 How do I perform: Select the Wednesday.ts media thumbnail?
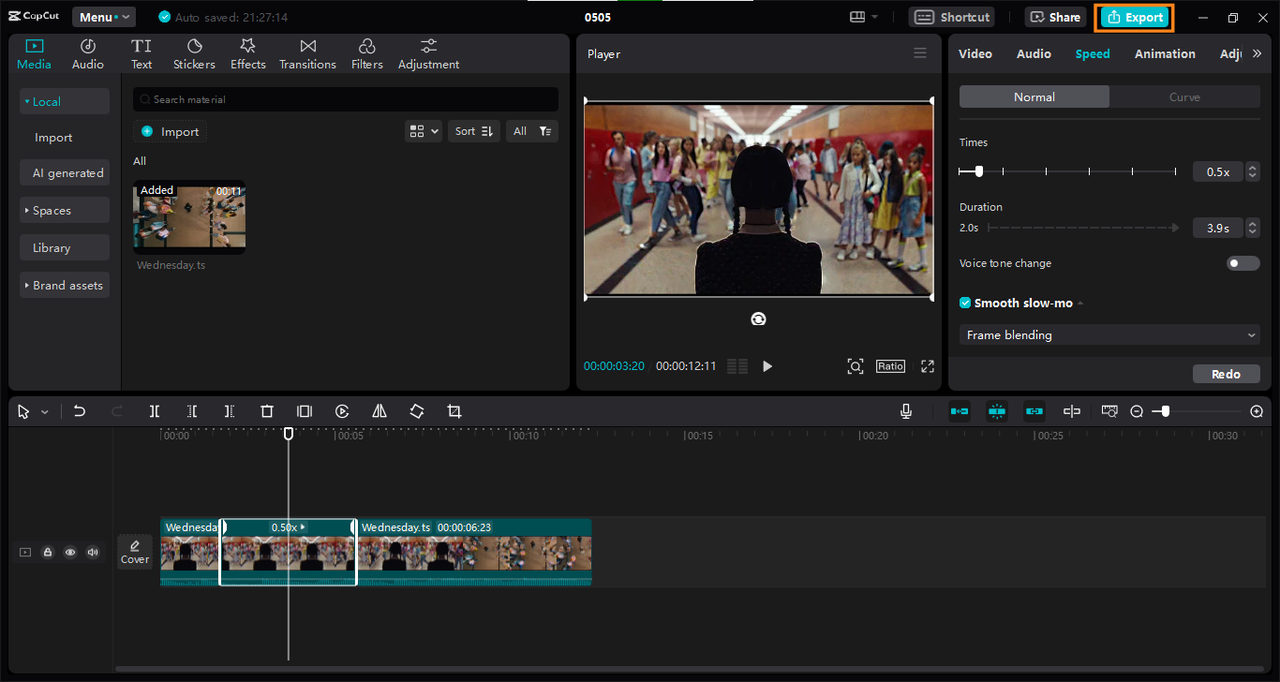[x=189, y=217]
